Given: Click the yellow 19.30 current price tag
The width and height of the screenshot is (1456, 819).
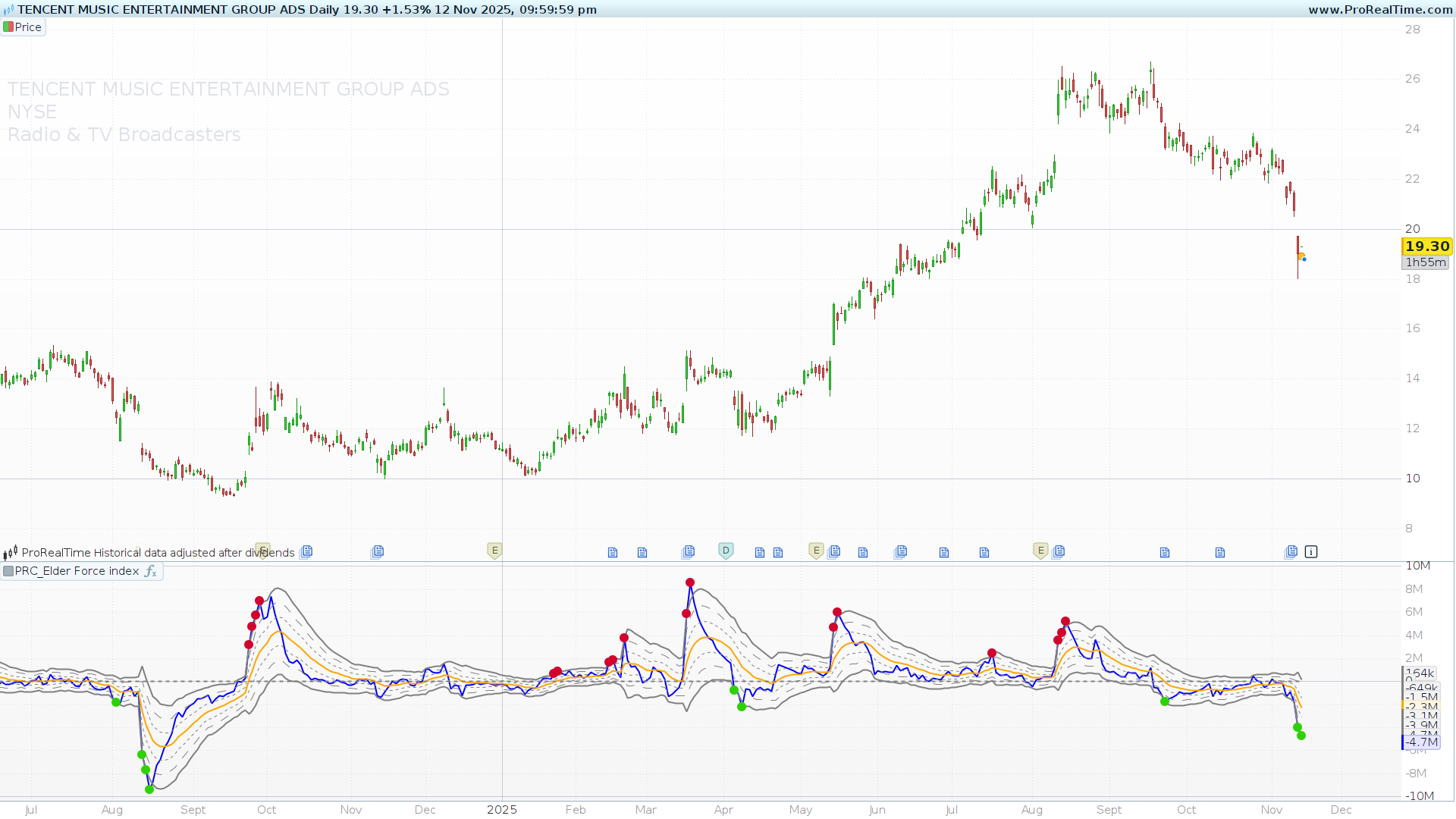Looking at the screenshot, I should click(x=1426, y=246).
